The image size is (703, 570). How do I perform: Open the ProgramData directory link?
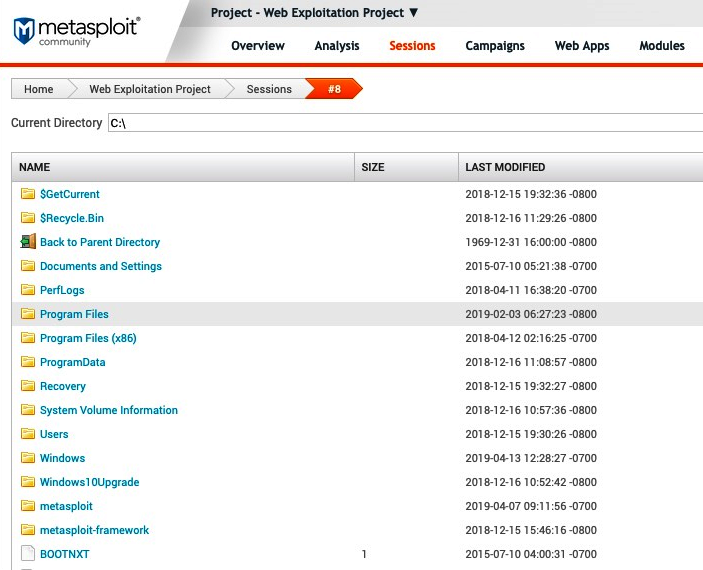click(73, 362)
